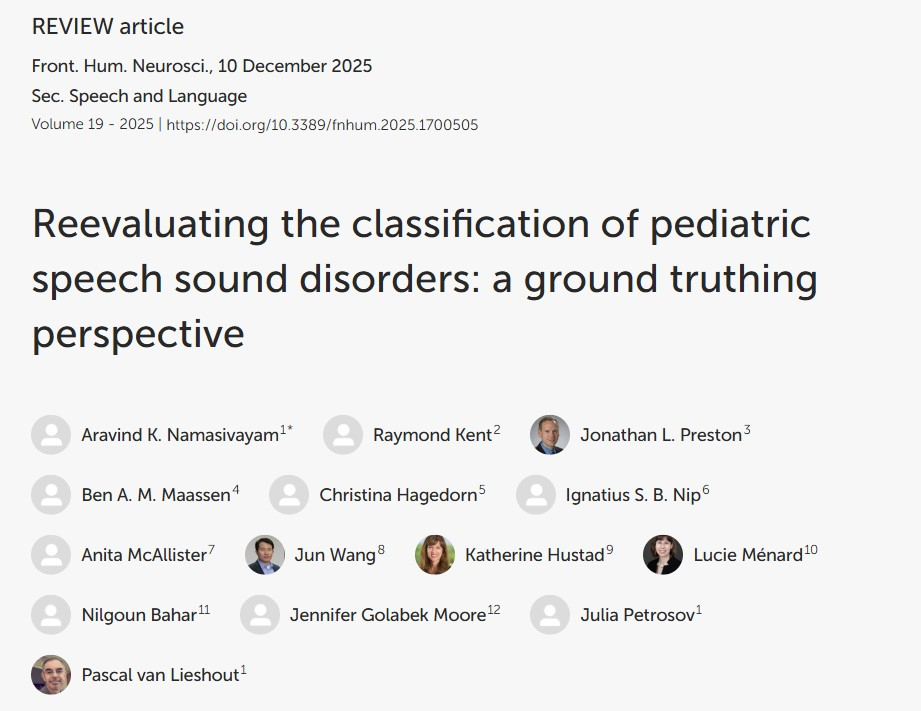Open Julia Petrosov's author name link
The width and height of the screenshot is (921, 711).
click(637, 616)
